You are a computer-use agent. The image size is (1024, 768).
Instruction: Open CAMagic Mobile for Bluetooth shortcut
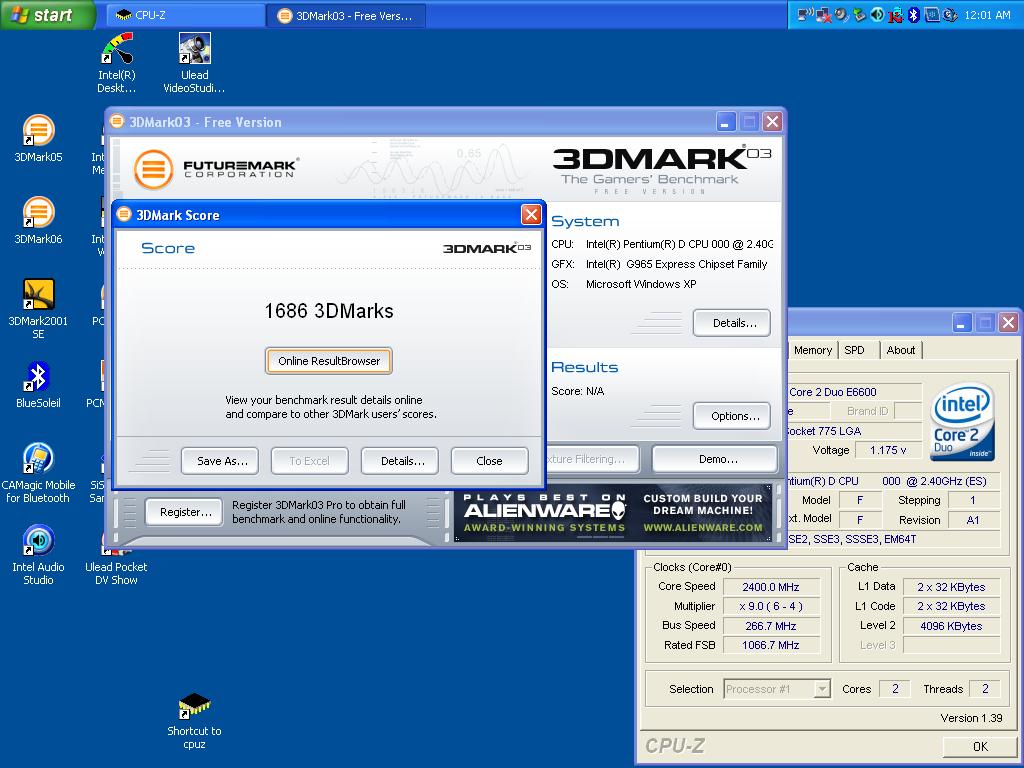coord(39,473)
